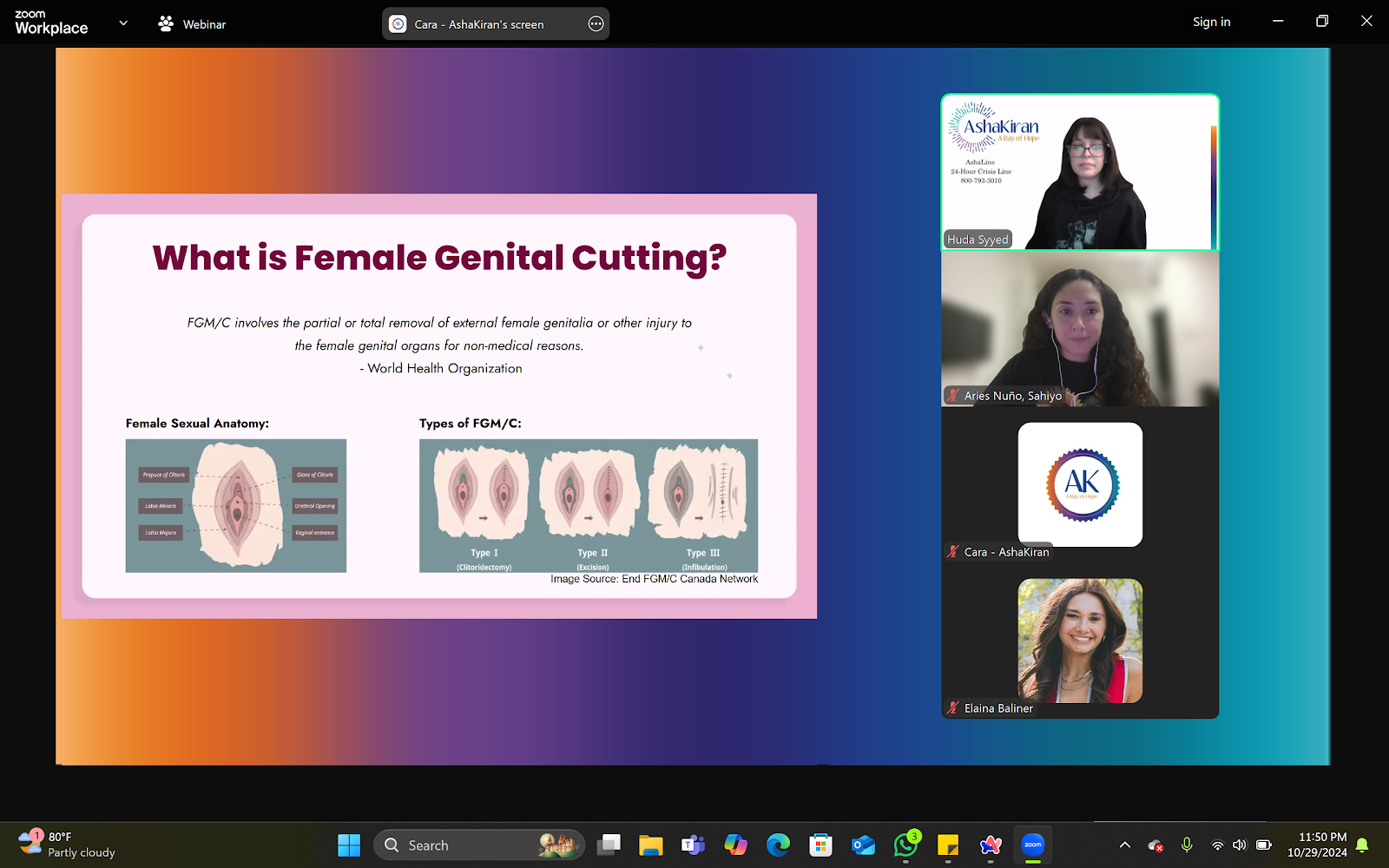This screenshot has width=1389, height=868.
Task: Open File Explorer from the taskbar
Action: point(650,845)
